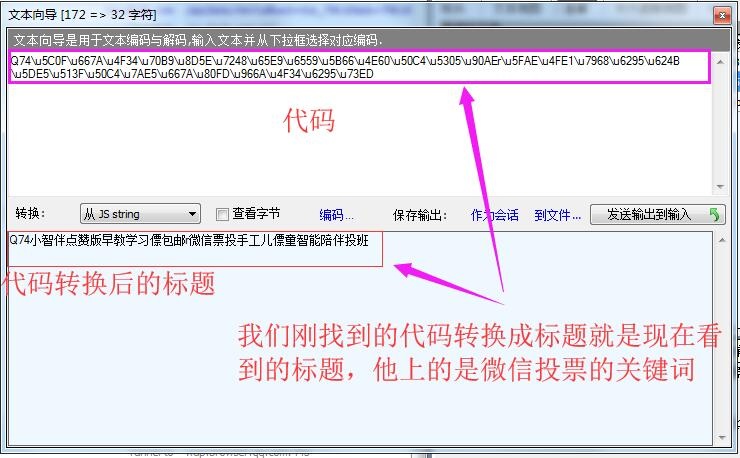The image size is (740, 458).
Task: Click the output area scrollbar up arrow
Action: (x=722, y=240)
